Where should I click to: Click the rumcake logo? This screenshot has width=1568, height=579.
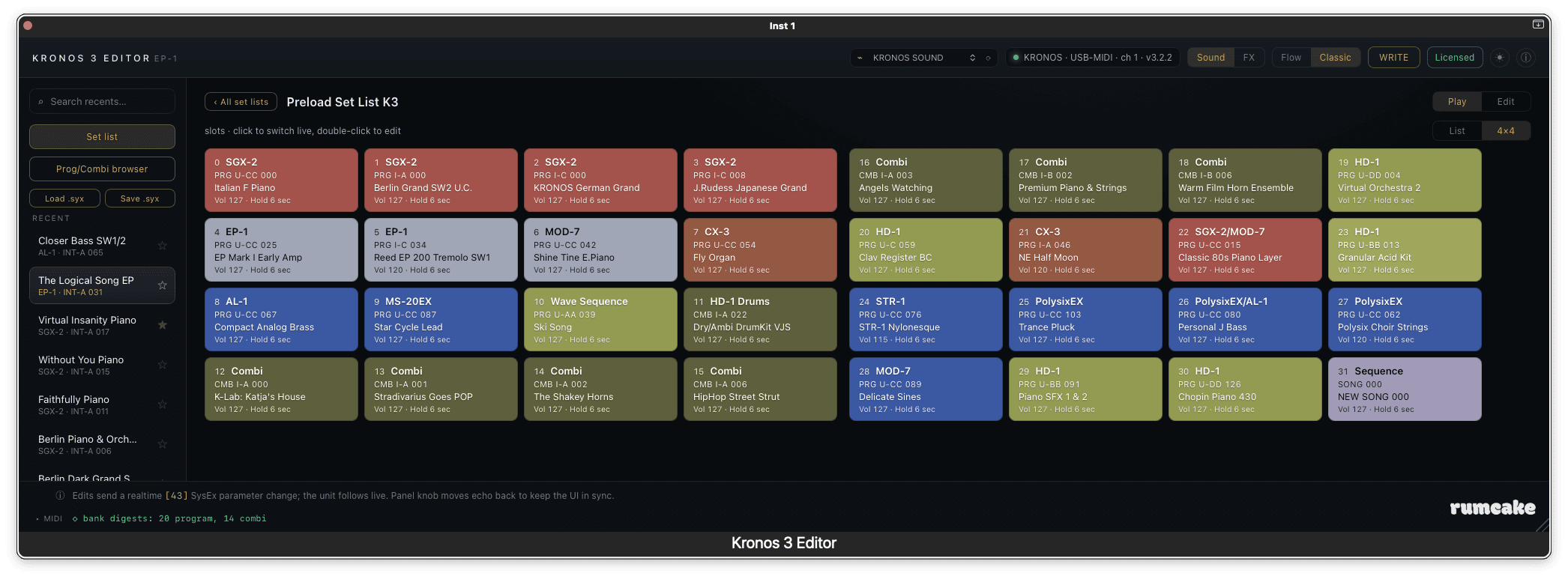pyautogui.click(x=1492, y=508)
